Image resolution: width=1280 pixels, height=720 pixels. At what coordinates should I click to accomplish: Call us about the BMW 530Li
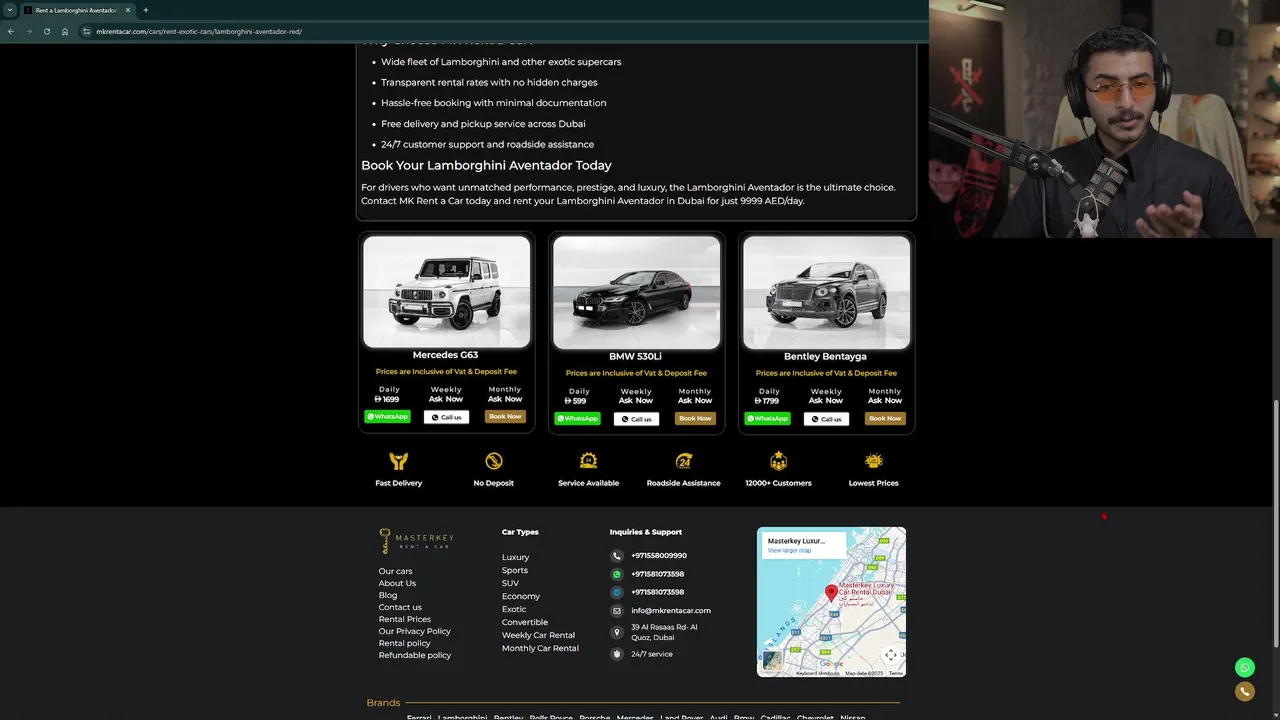636,419
